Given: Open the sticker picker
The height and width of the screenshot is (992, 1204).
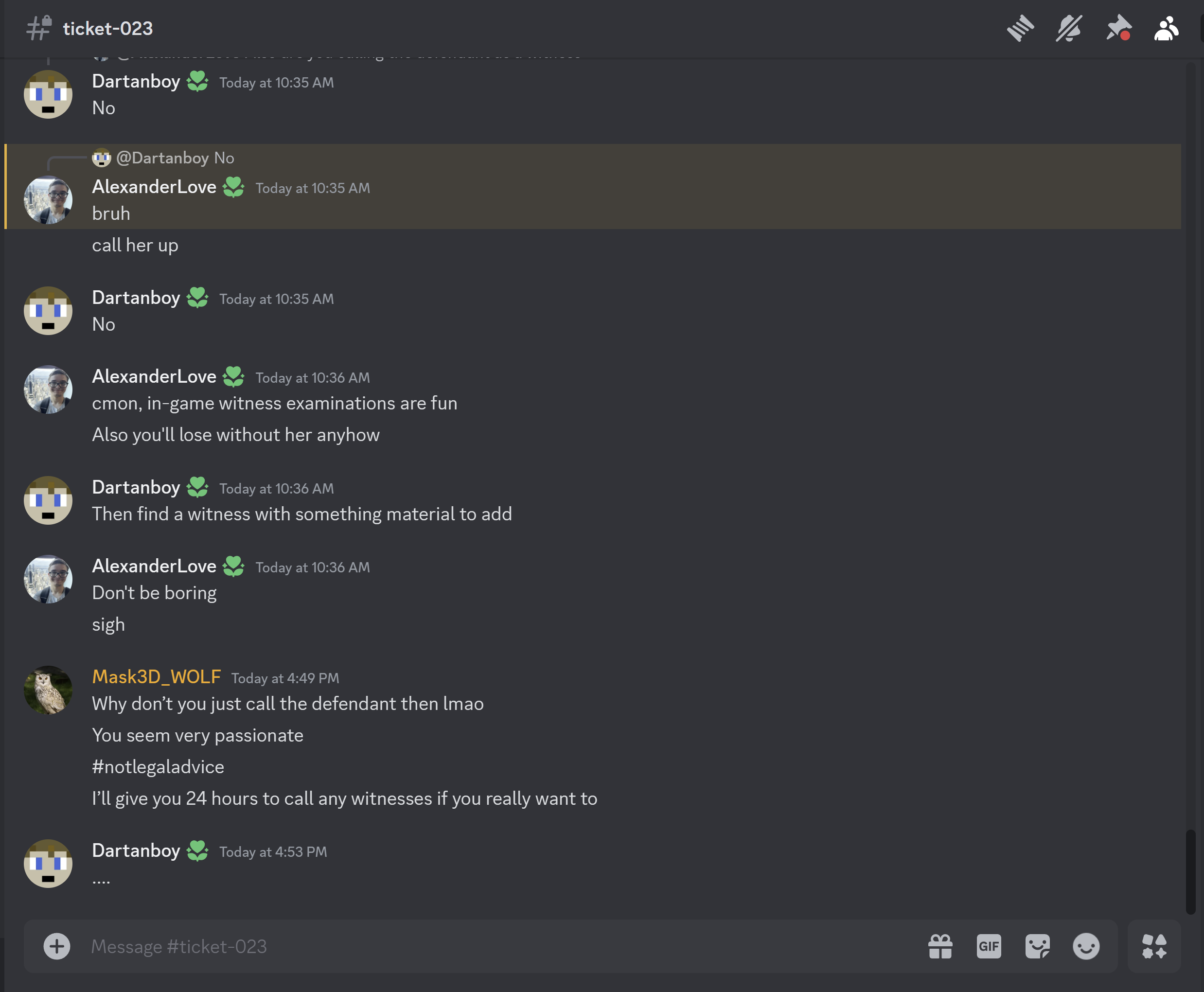Looking at the screenshot, I should click(1037, 946).
